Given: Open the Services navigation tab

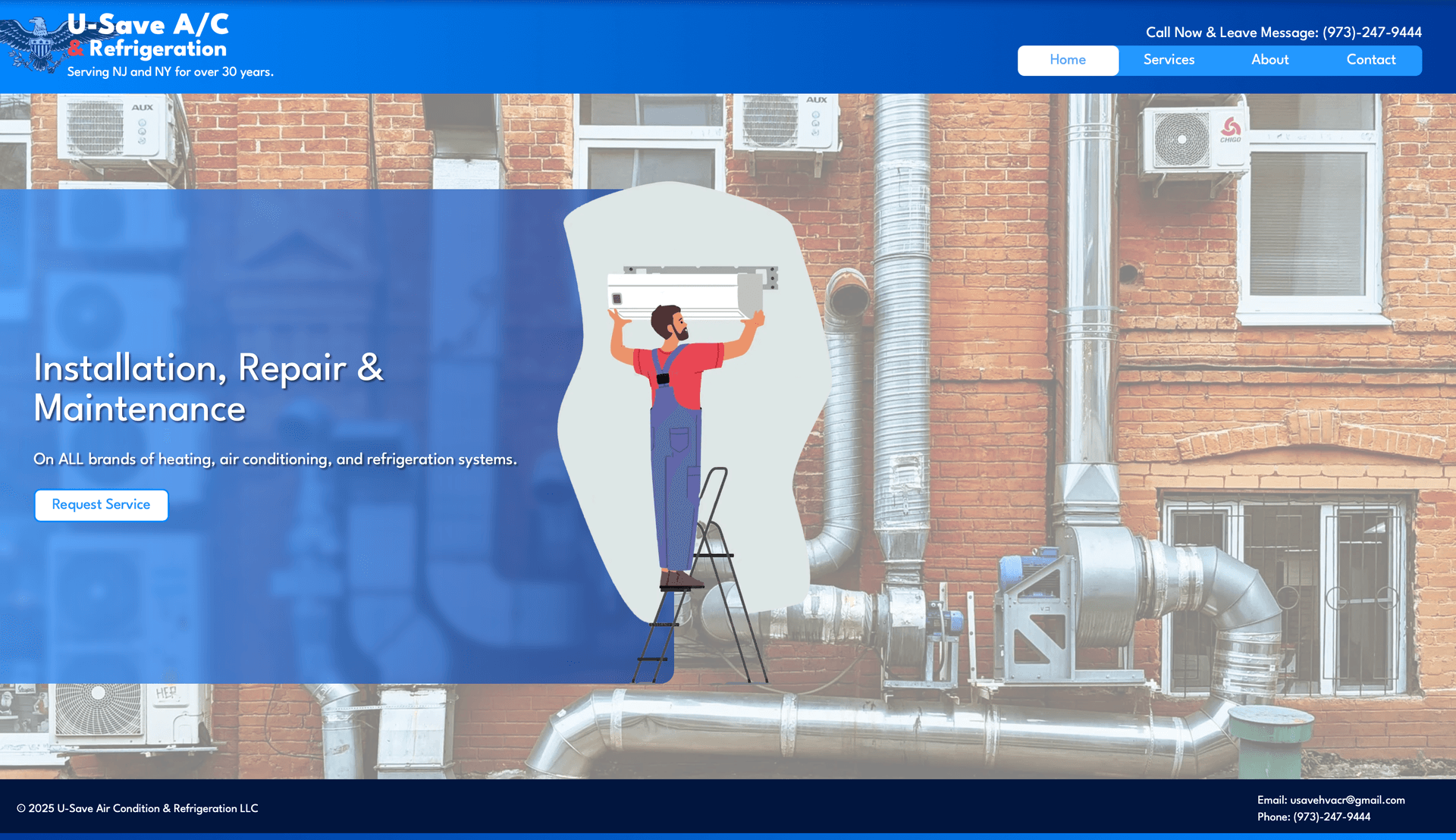Looking at the screenshot, I should pos(1169,60).
